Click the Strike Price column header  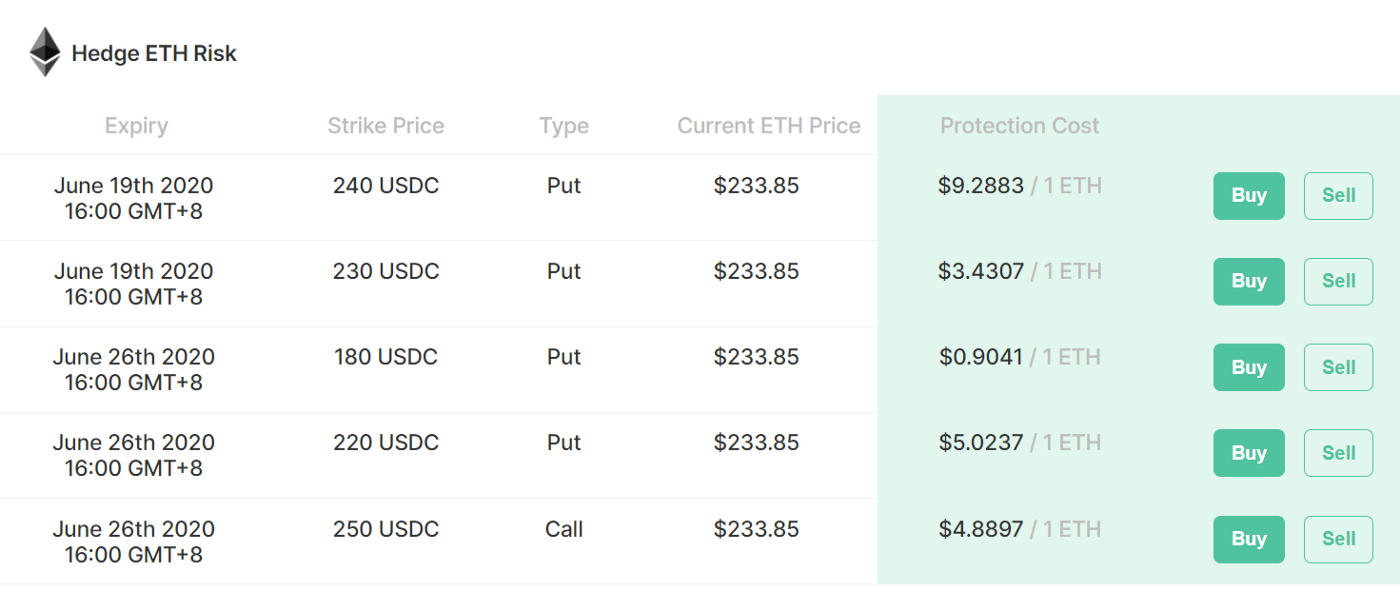tap(386, 126)
